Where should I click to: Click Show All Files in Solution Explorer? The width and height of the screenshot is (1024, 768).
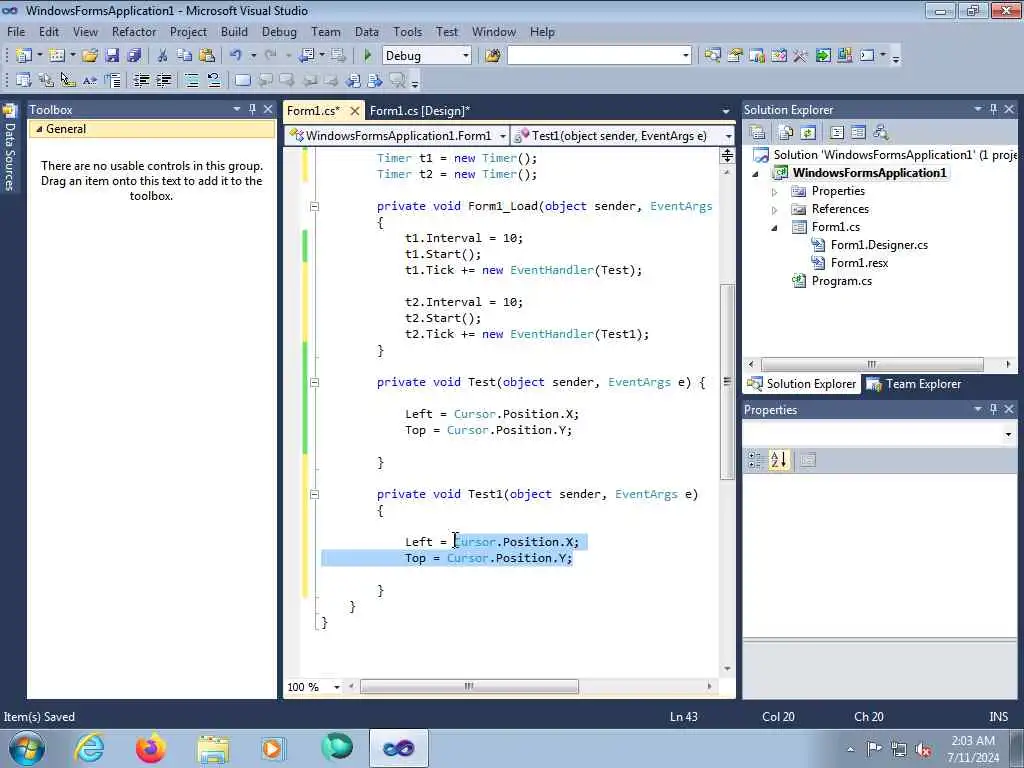point(786,133)
